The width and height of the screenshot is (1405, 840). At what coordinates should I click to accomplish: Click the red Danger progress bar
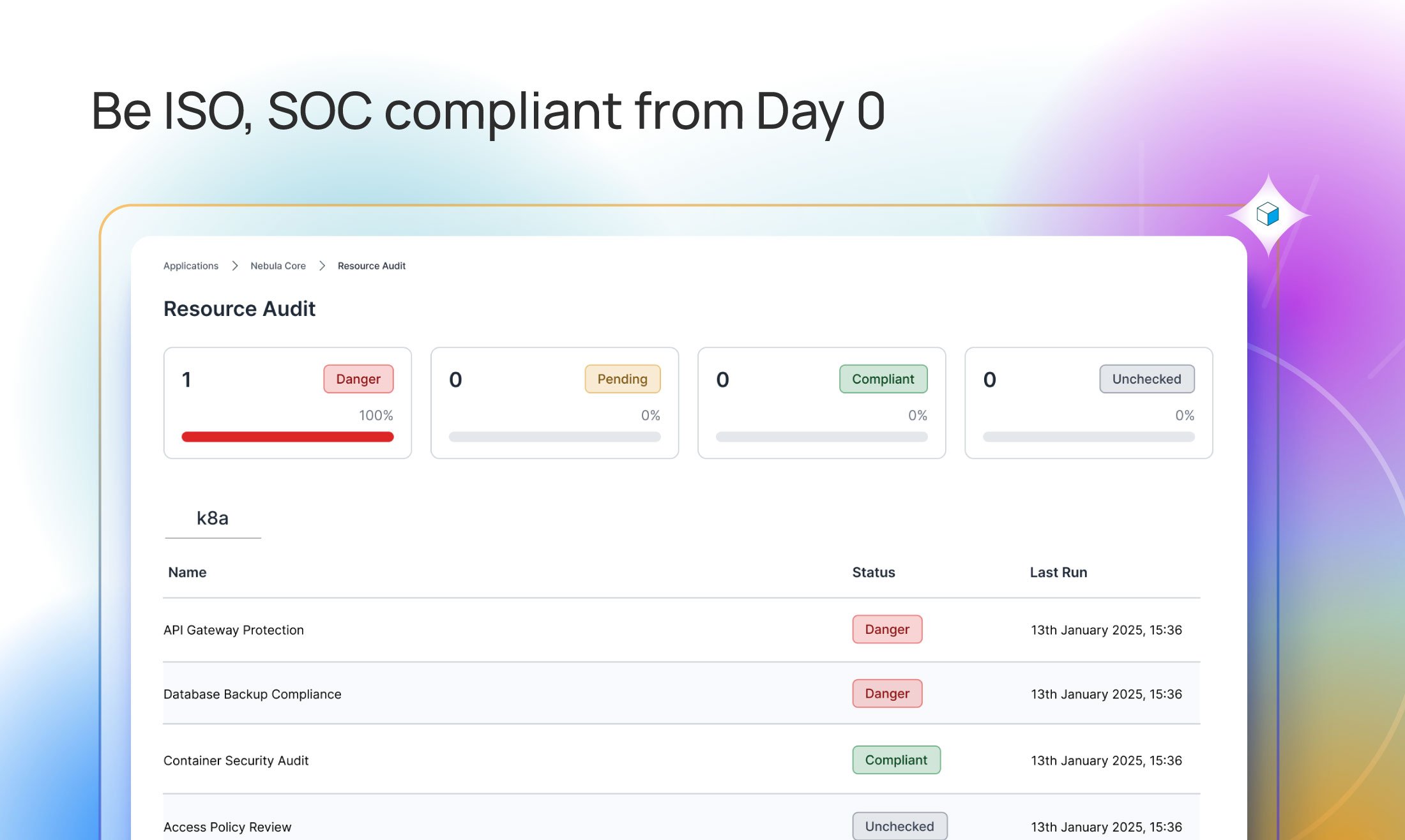click(287, 437)
